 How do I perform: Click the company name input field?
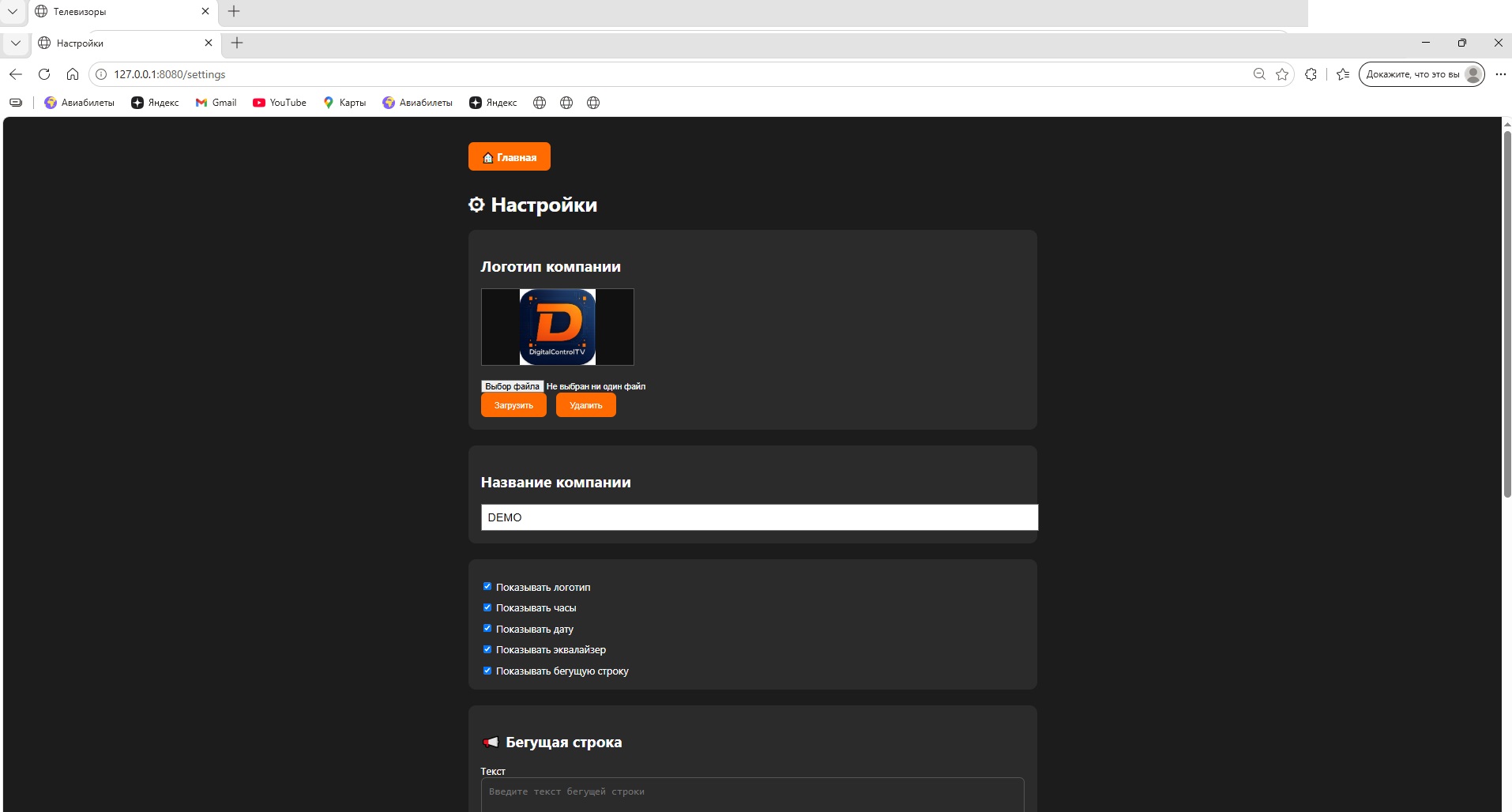[759, 517]
